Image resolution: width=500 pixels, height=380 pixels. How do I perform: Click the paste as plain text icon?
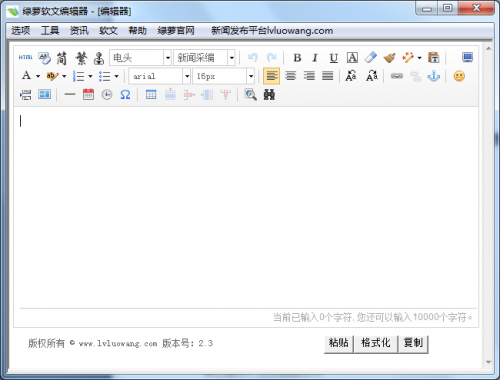click(433, 57)
